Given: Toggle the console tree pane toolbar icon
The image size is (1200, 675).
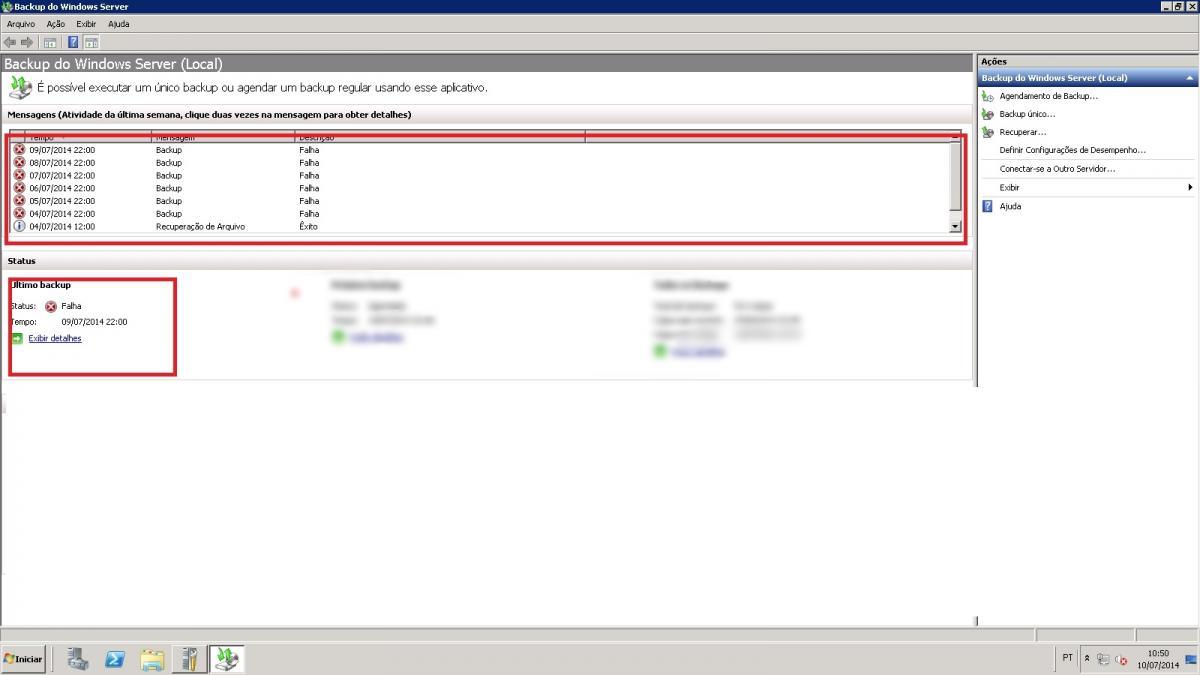Looking at the screenshot, I should pyautogui.click(x=50, y=42).
